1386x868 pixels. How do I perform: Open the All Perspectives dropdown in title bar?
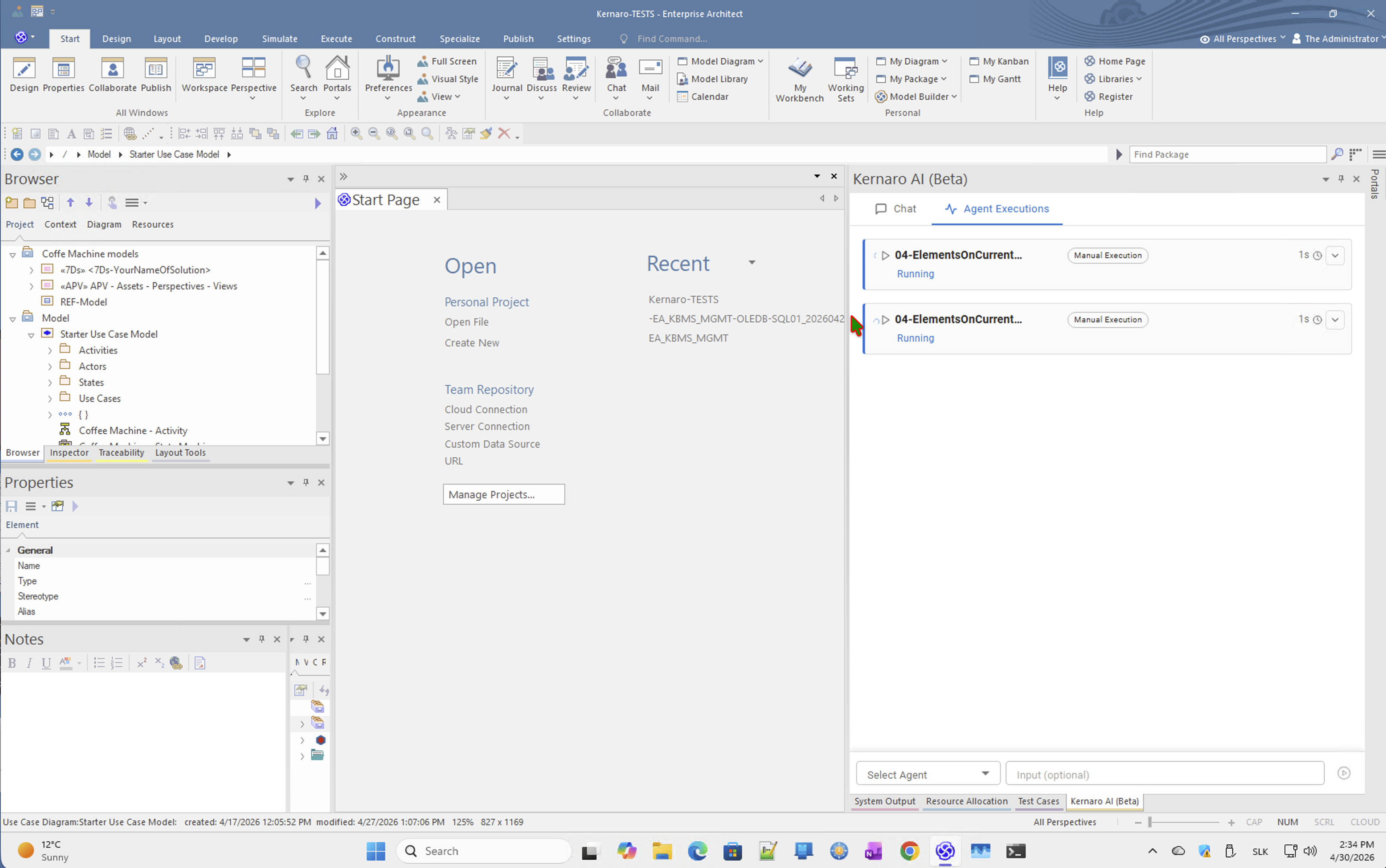point(1243,39)
